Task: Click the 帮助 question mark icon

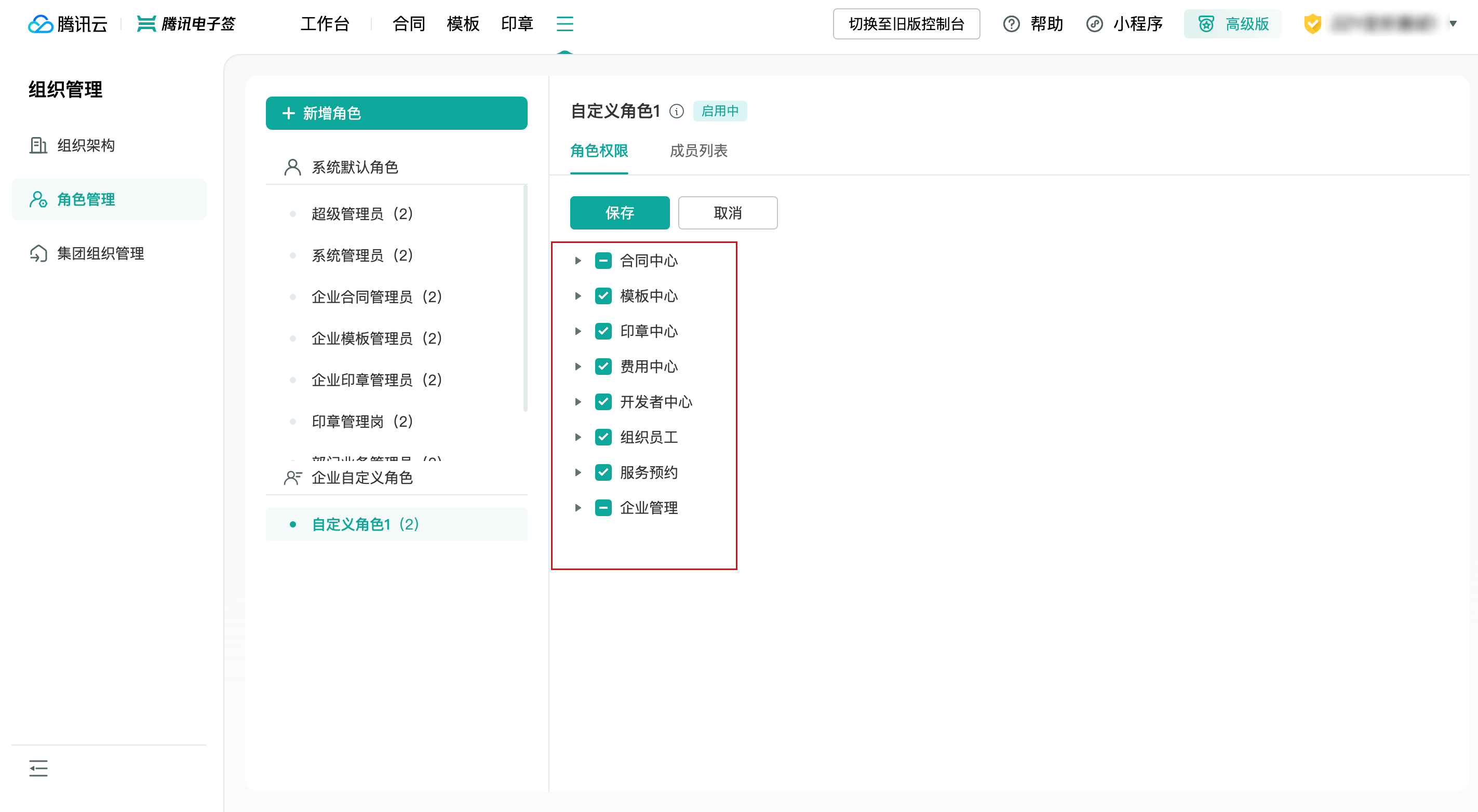Action: [1011, 24]
